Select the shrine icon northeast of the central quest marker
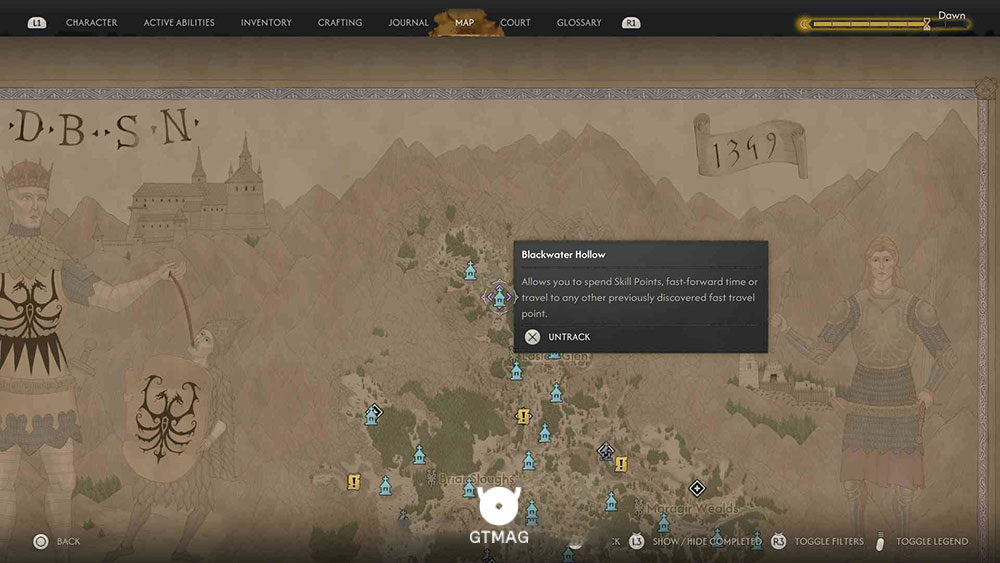Viewport: 1000px width, 563px height. pos(556,393)
